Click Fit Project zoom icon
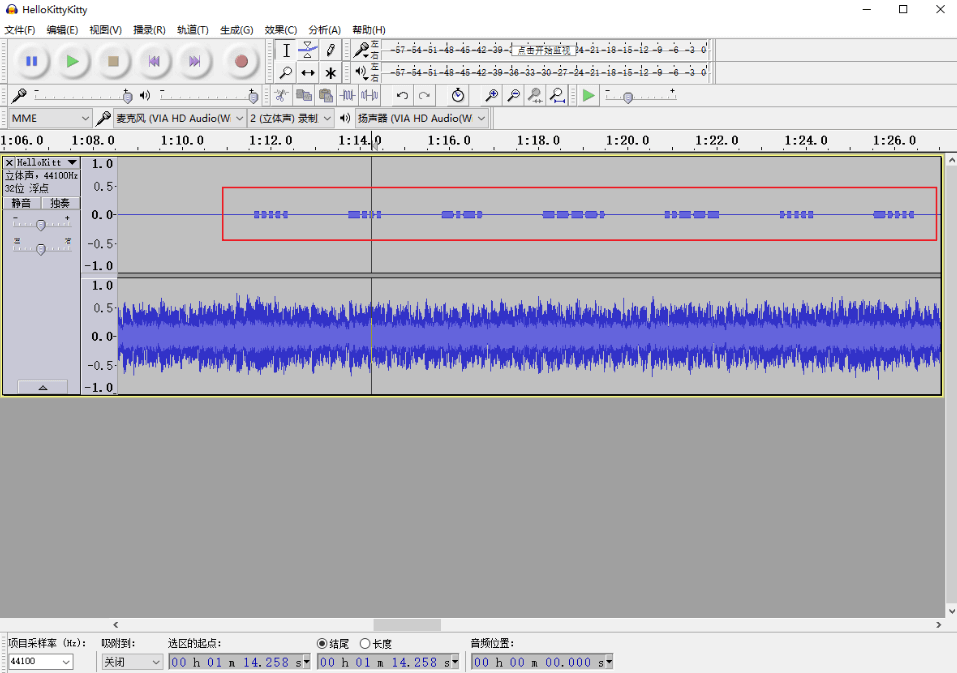The width and height of the screenshot is (957, 673). pyautogui.click(x=557, y=96)
